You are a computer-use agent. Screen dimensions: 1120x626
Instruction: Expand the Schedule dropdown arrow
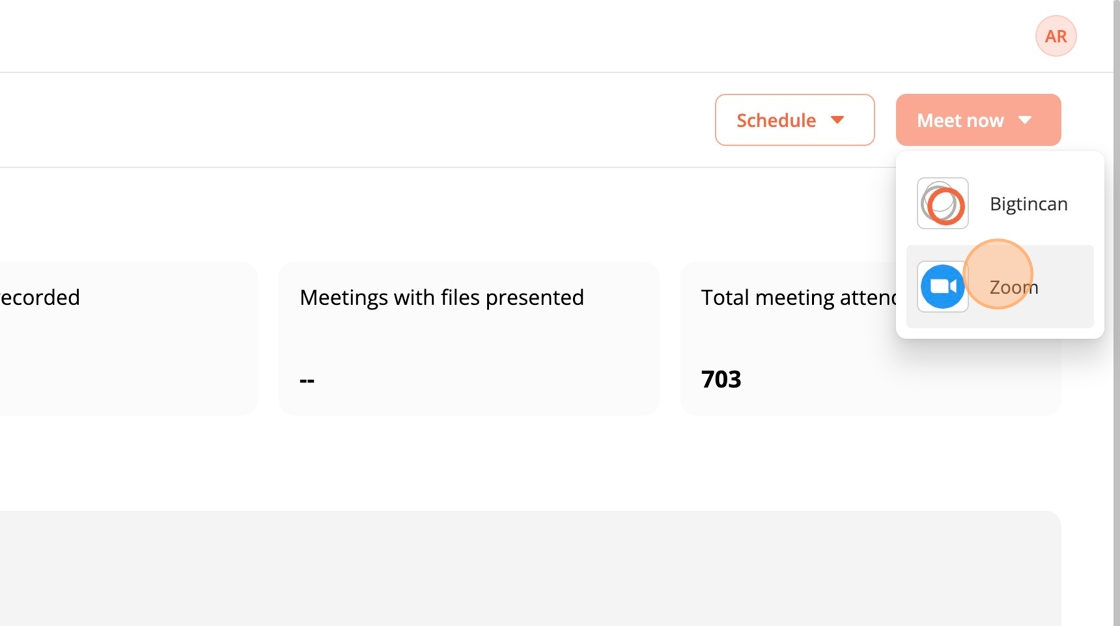coord(838,120)
